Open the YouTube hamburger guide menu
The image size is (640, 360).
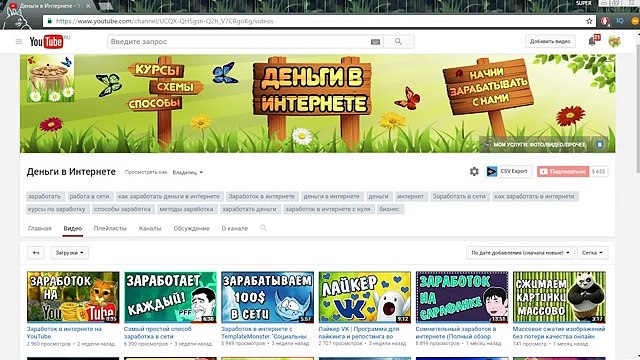coord(19,41)
